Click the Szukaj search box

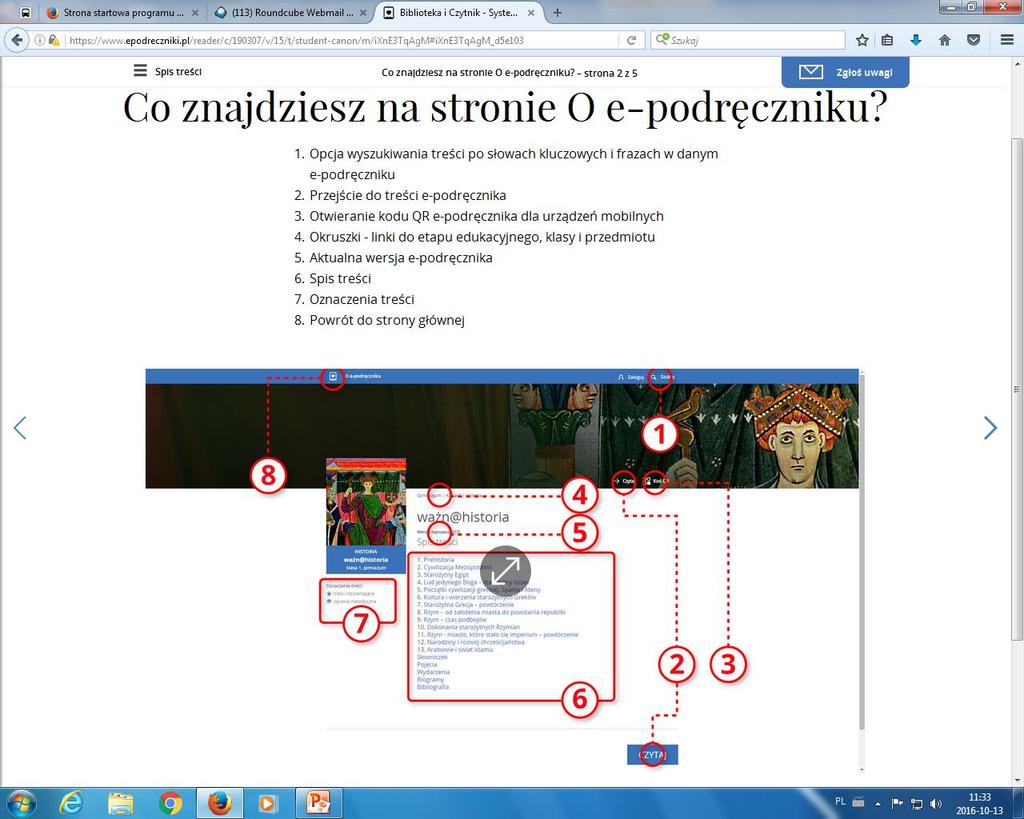point(747,40)
